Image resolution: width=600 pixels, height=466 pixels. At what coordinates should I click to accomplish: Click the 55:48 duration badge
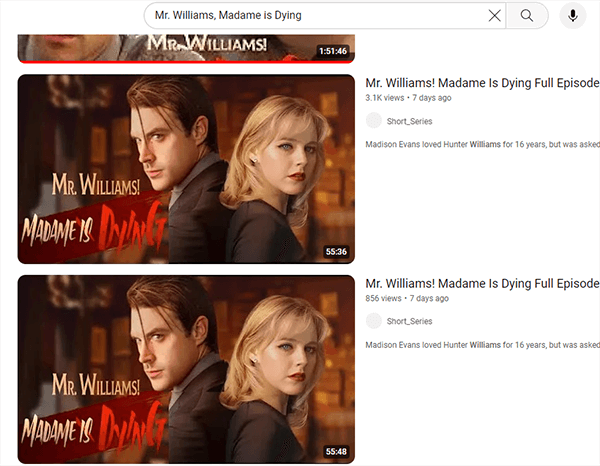click(336, 451)
